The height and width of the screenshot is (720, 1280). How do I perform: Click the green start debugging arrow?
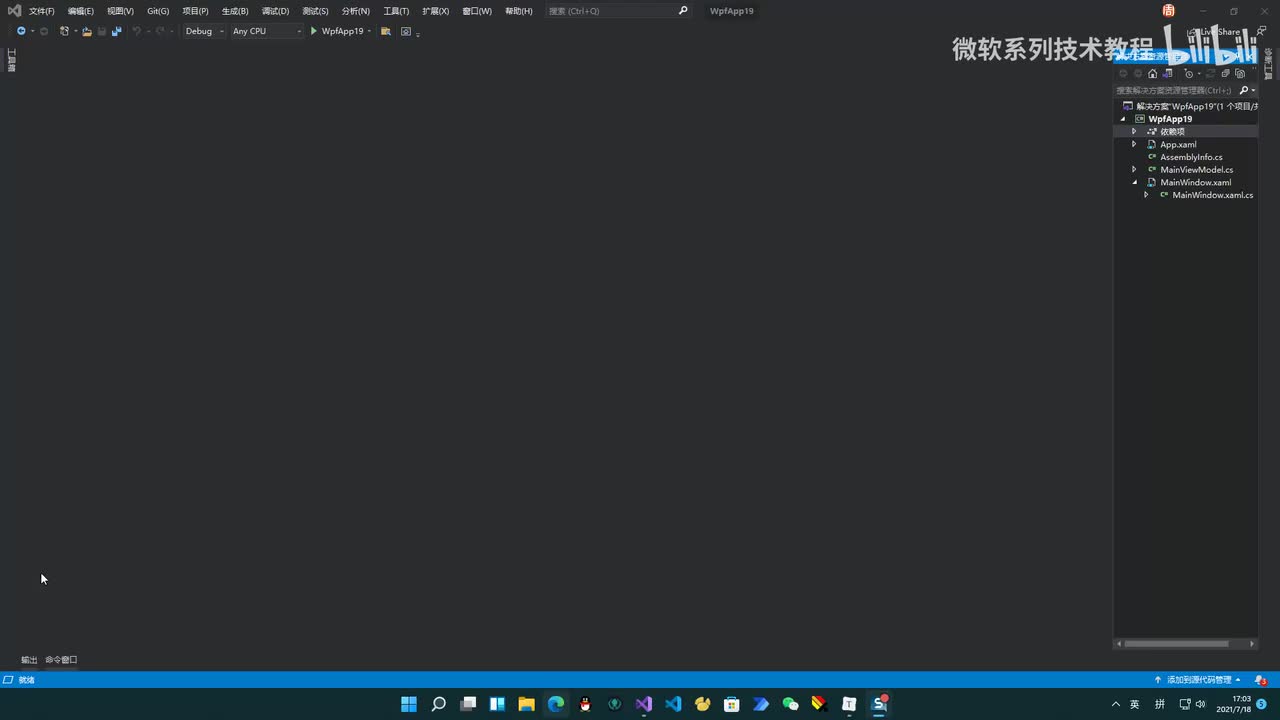(x=313, y=31)
